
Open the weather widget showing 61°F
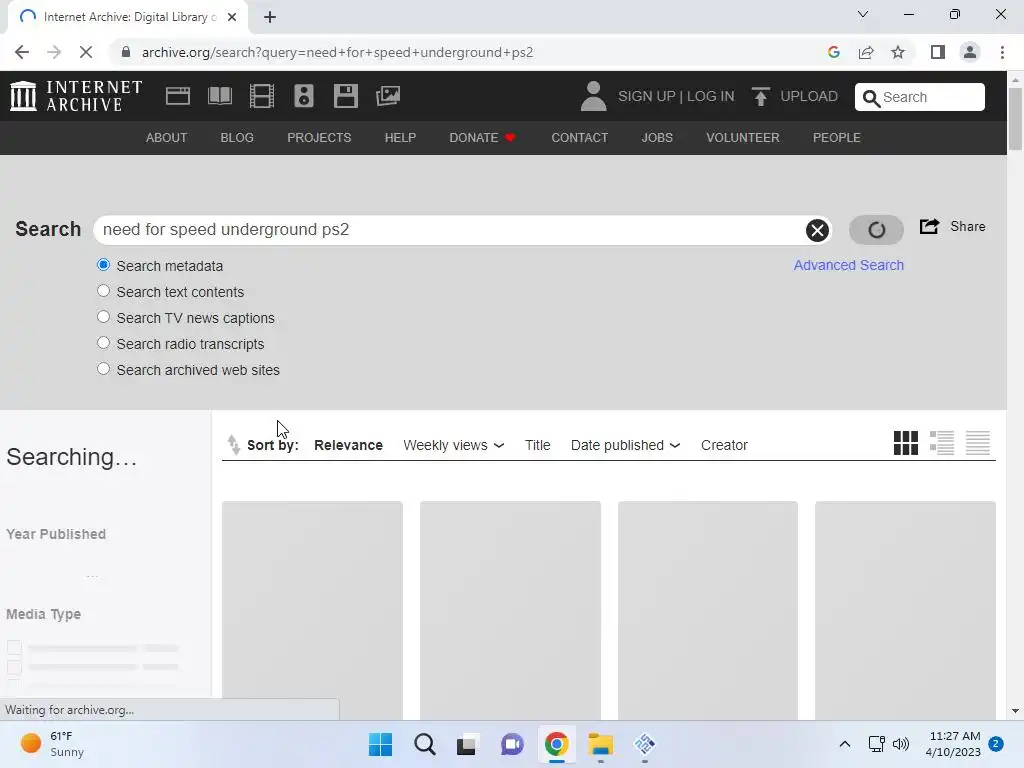pos(52,744)
